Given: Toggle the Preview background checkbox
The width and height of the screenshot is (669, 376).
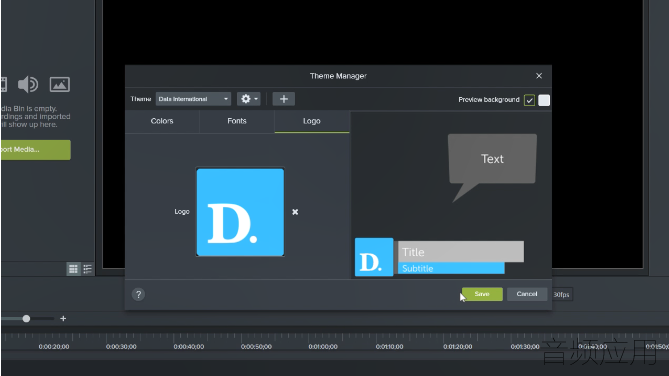Looking at the screenshot, I should [x=529, y=100].
